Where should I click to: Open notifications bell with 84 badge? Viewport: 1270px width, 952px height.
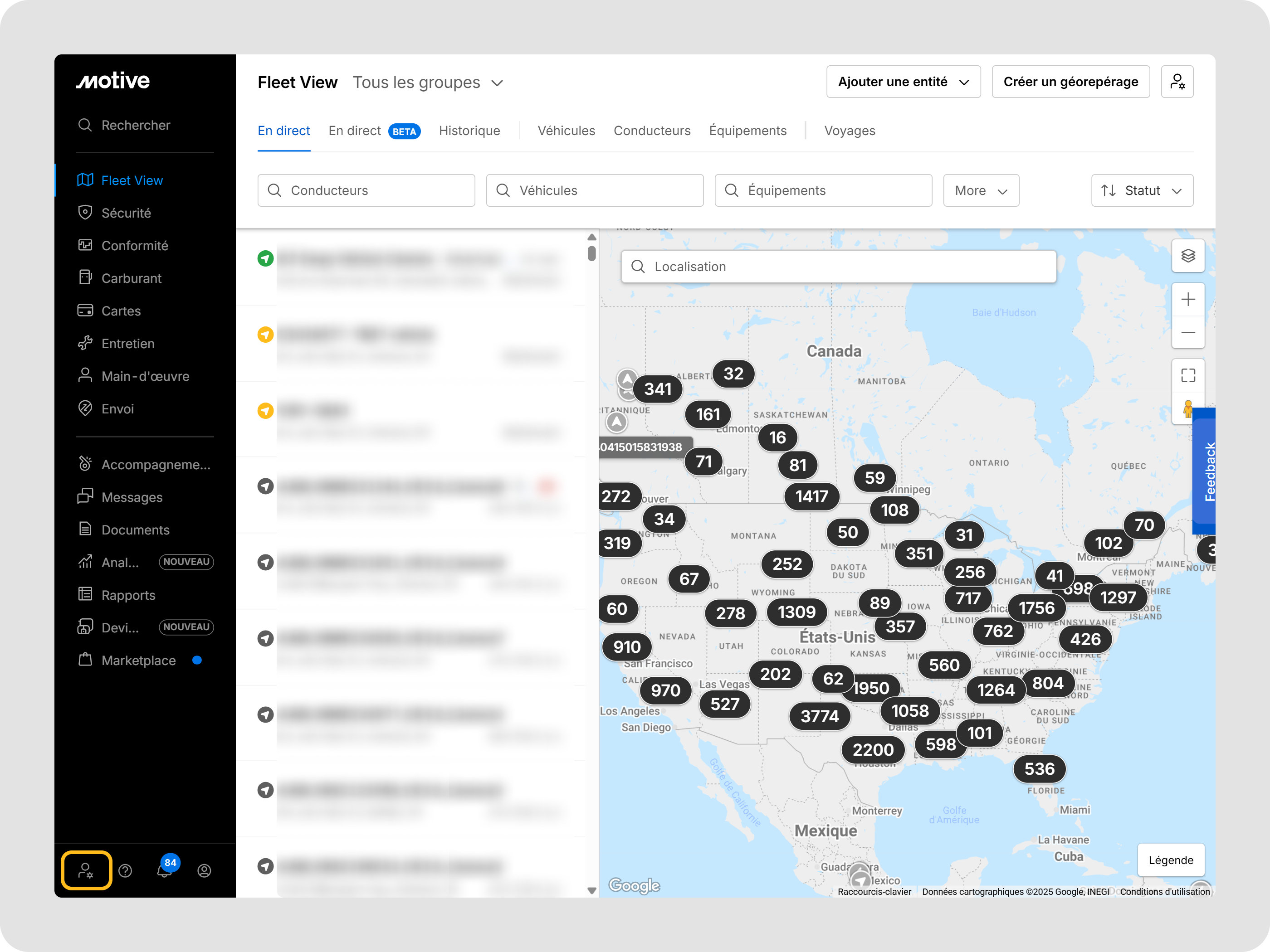pyautogui.click(x=164, y=870)
